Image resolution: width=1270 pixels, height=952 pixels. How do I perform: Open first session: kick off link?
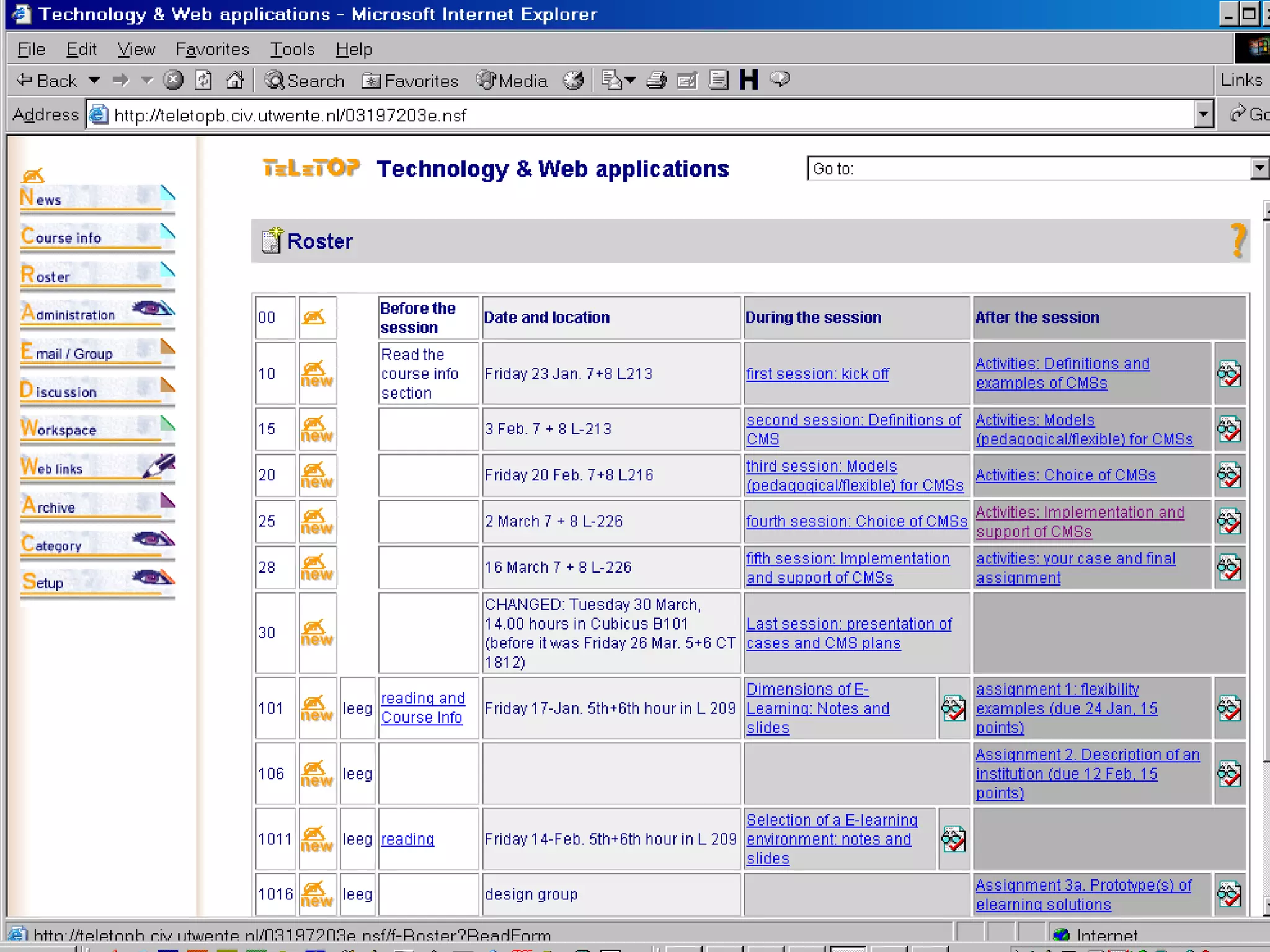click(x=817, y=374)
